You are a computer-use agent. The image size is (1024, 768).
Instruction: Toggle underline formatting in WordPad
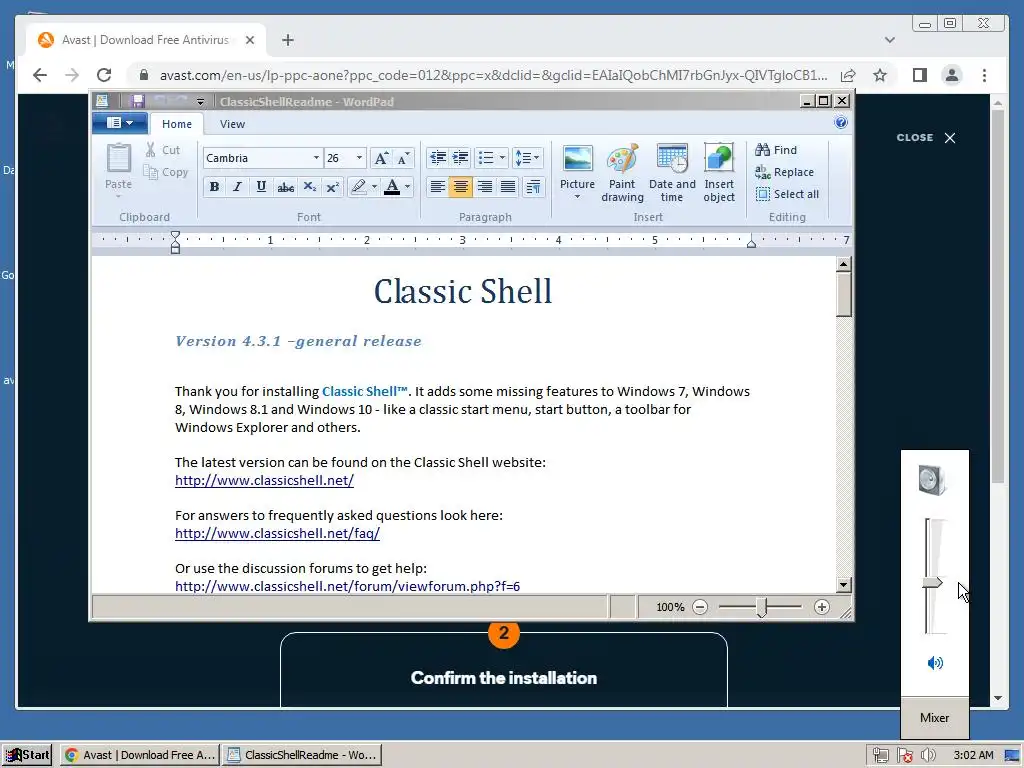(261, 187)
